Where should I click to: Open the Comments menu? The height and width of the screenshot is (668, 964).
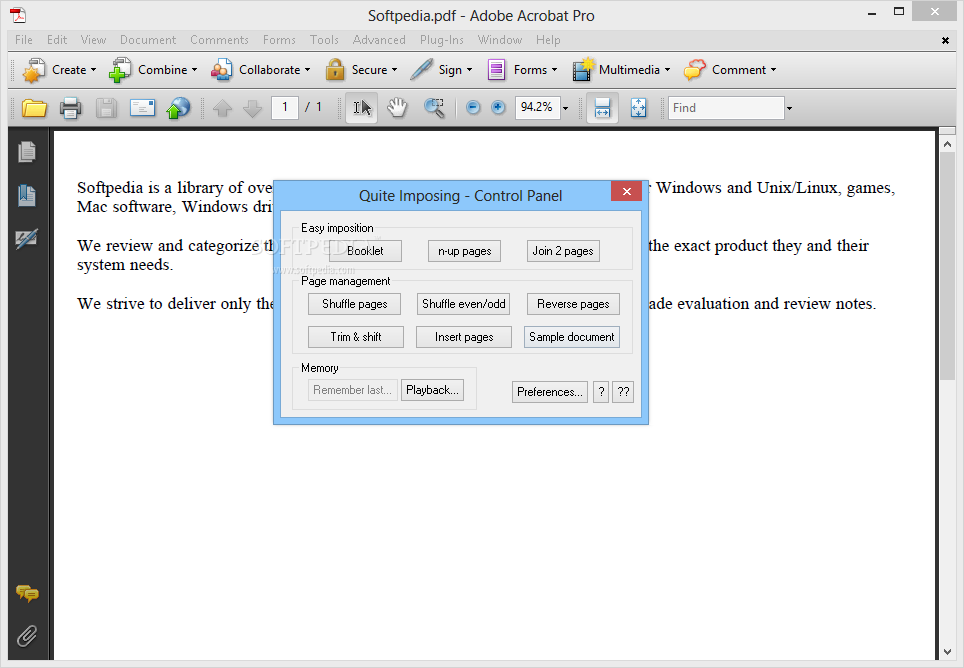tap(219, 40)
